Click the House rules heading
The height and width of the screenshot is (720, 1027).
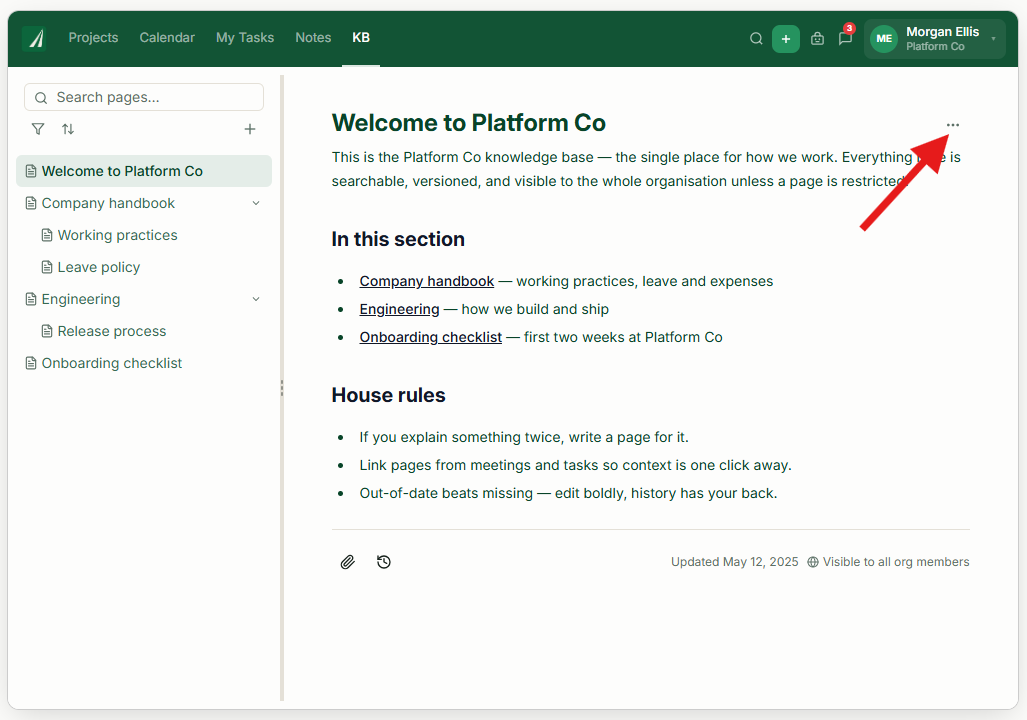(x=388, y=395)
